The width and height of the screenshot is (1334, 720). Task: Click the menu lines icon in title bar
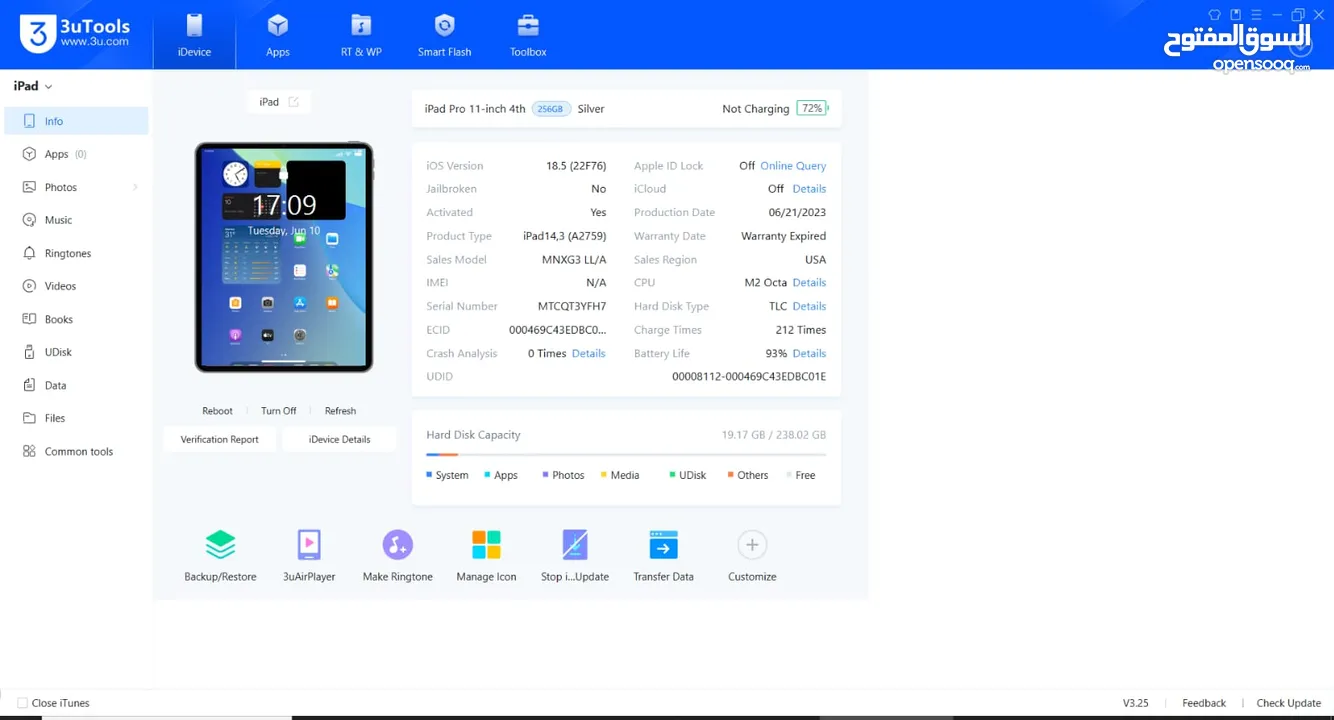[x=1256, y=15]
